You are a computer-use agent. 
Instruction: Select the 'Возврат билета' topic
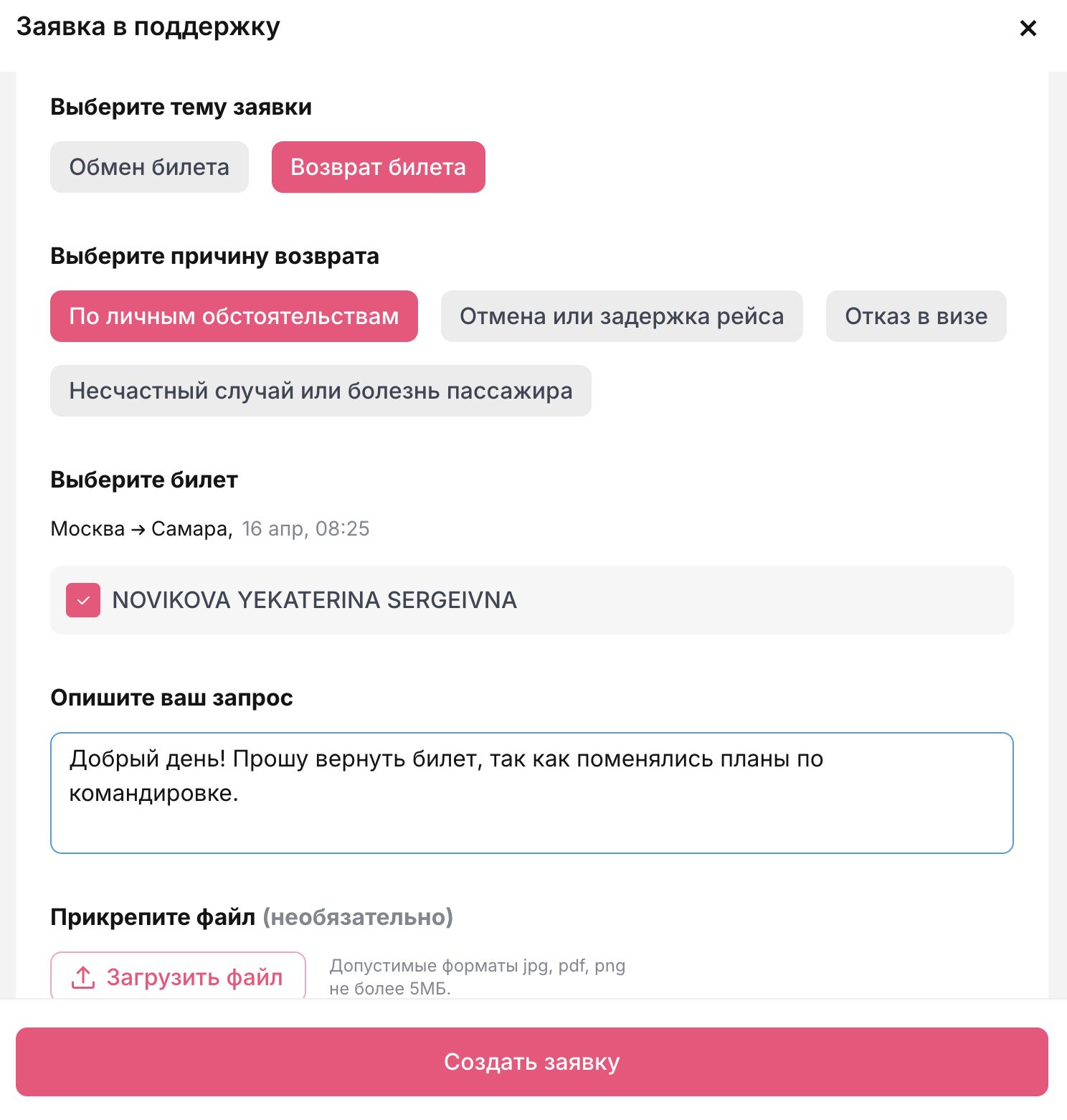[378, 167]
